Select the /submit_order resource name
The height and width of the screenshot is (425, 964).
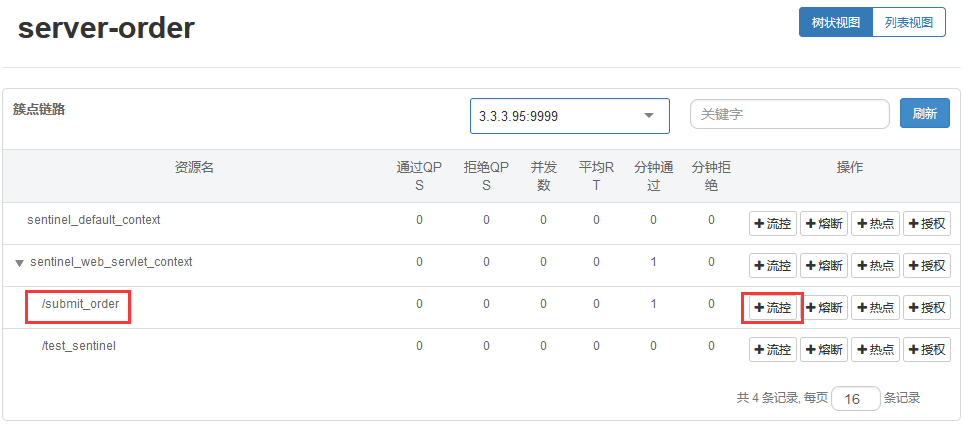click(79, 304)
